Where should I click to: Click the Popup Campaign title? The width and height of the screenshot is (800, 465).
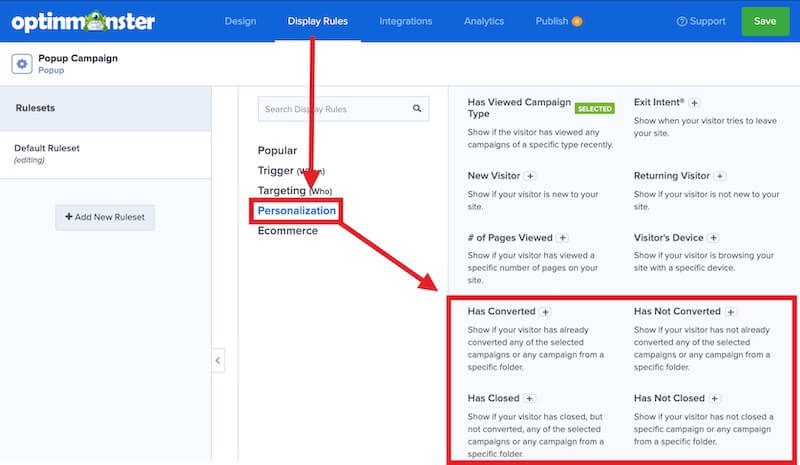pyautogui.click(x=78, y=58)
